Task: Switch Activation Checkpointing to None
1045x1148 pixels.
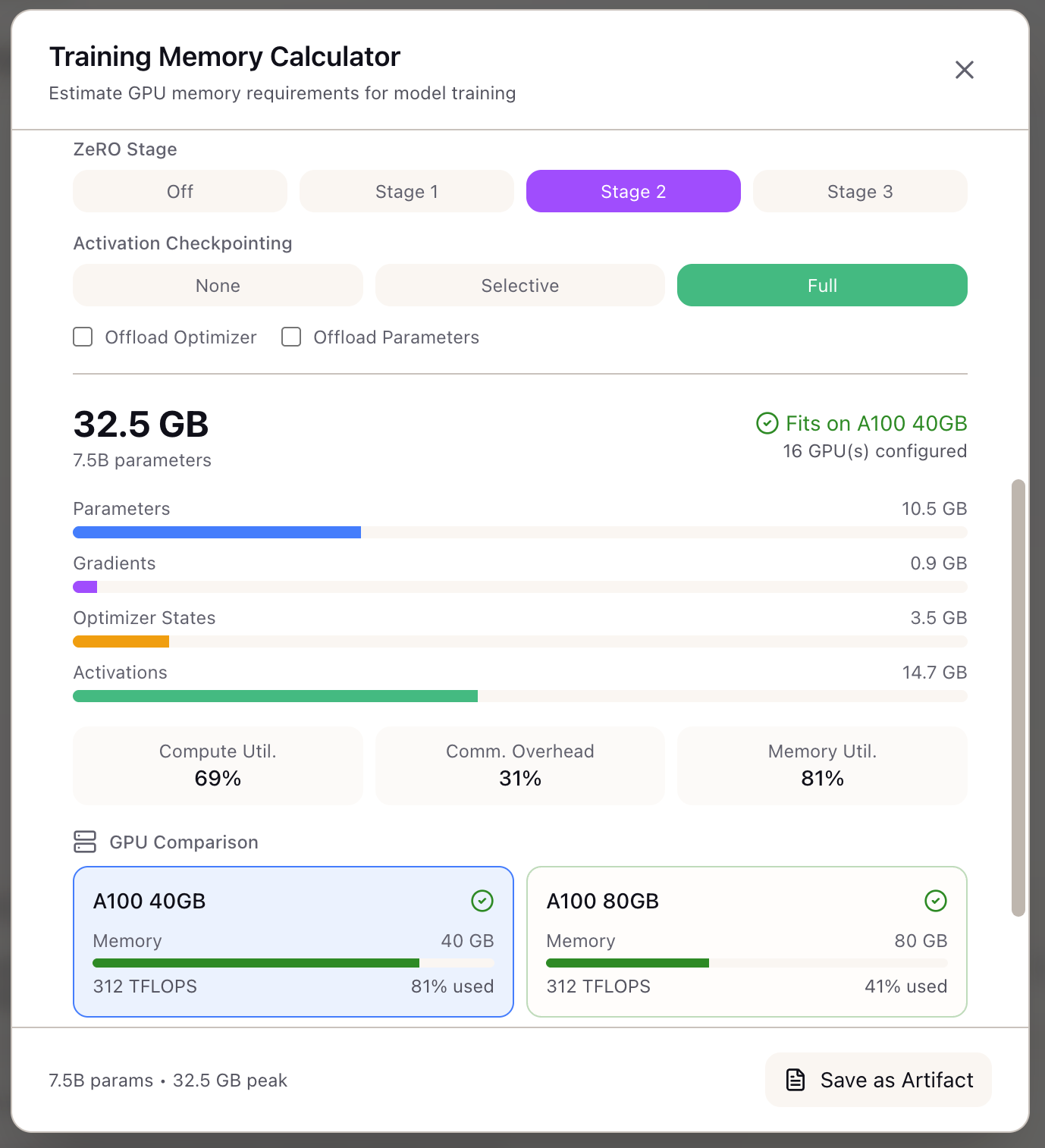Action: [x=218, y=285]
